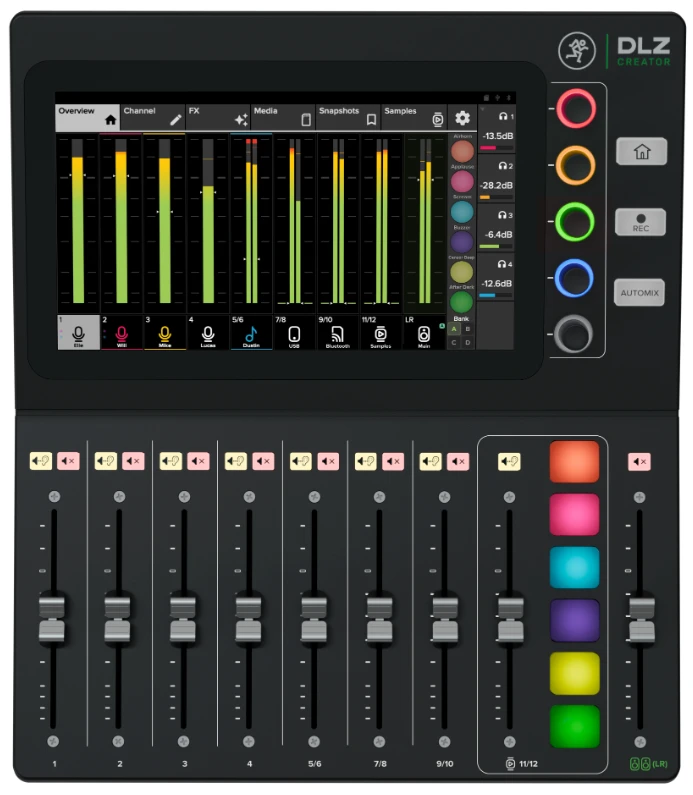Select the Bluetooth channel 9/10 icon
This screenshot has width=693, height=795.
[x=337, y=334]
